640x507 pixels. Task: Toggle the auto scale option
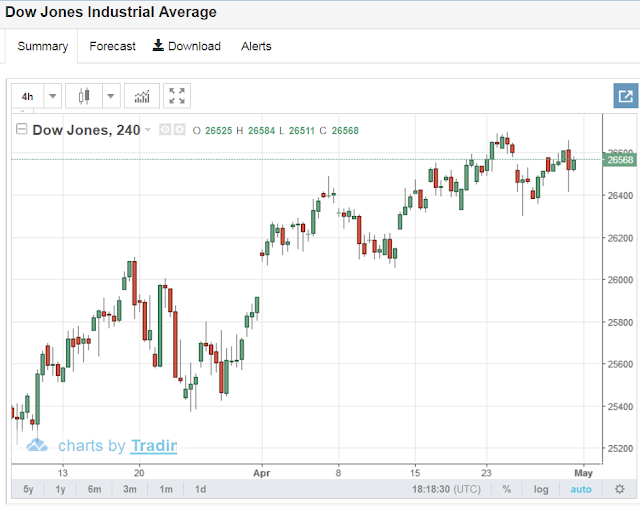pos(581,489)
